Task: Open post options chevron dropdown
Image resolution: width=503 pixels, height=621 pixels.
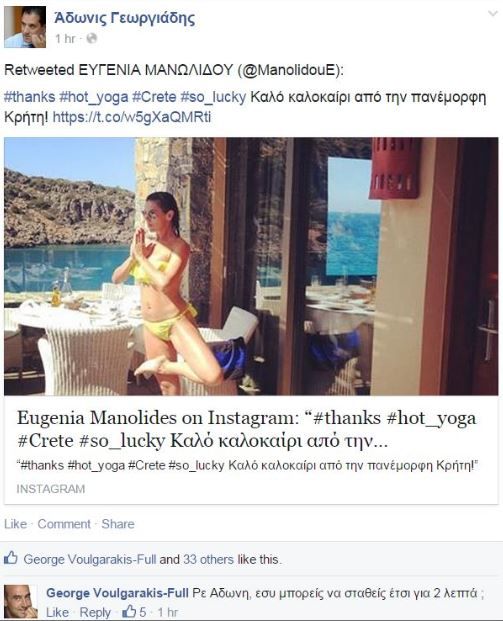Action: point(492,13)
